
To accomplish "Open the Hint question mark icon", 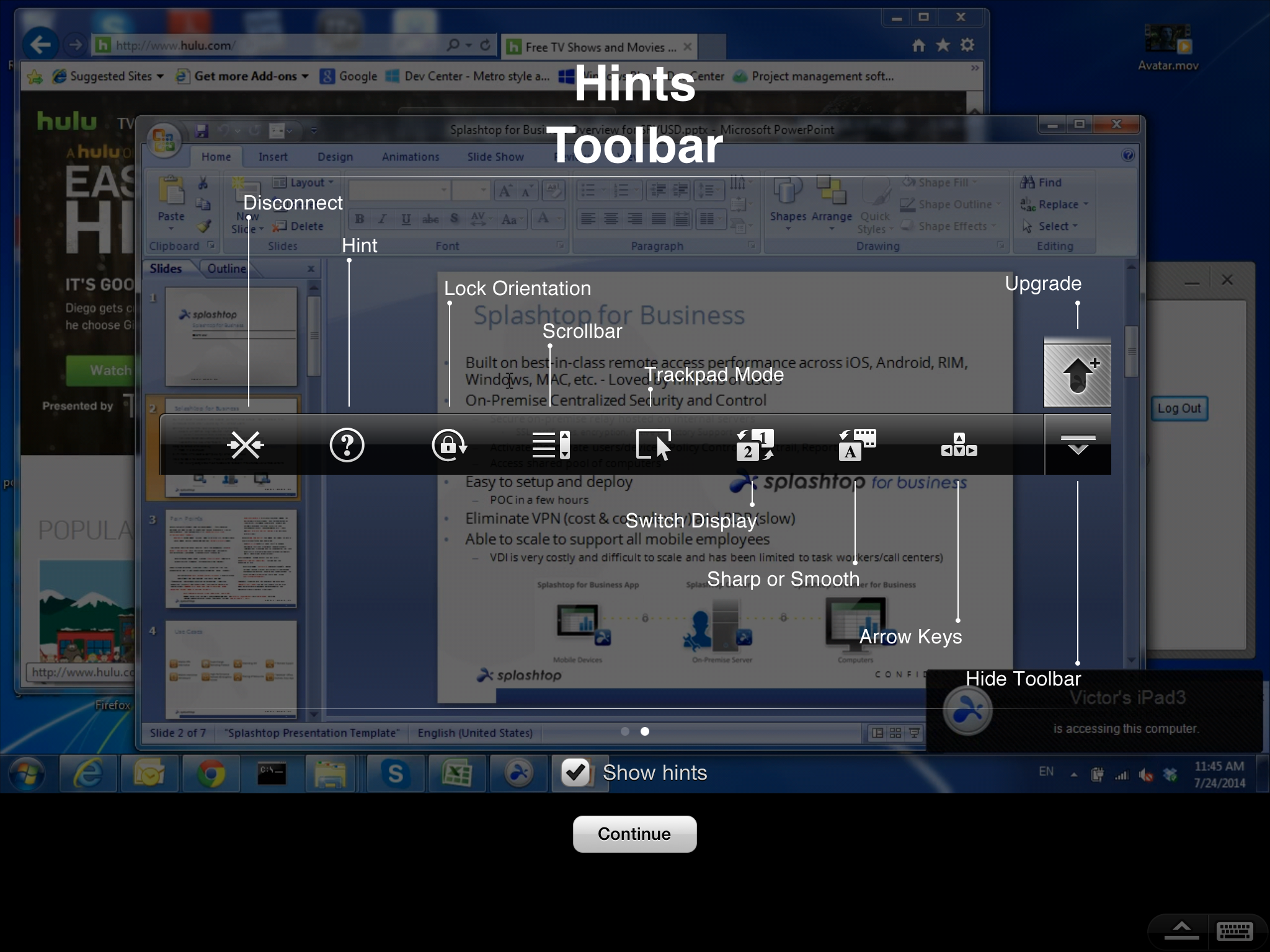I will click(x=347, y=445).
